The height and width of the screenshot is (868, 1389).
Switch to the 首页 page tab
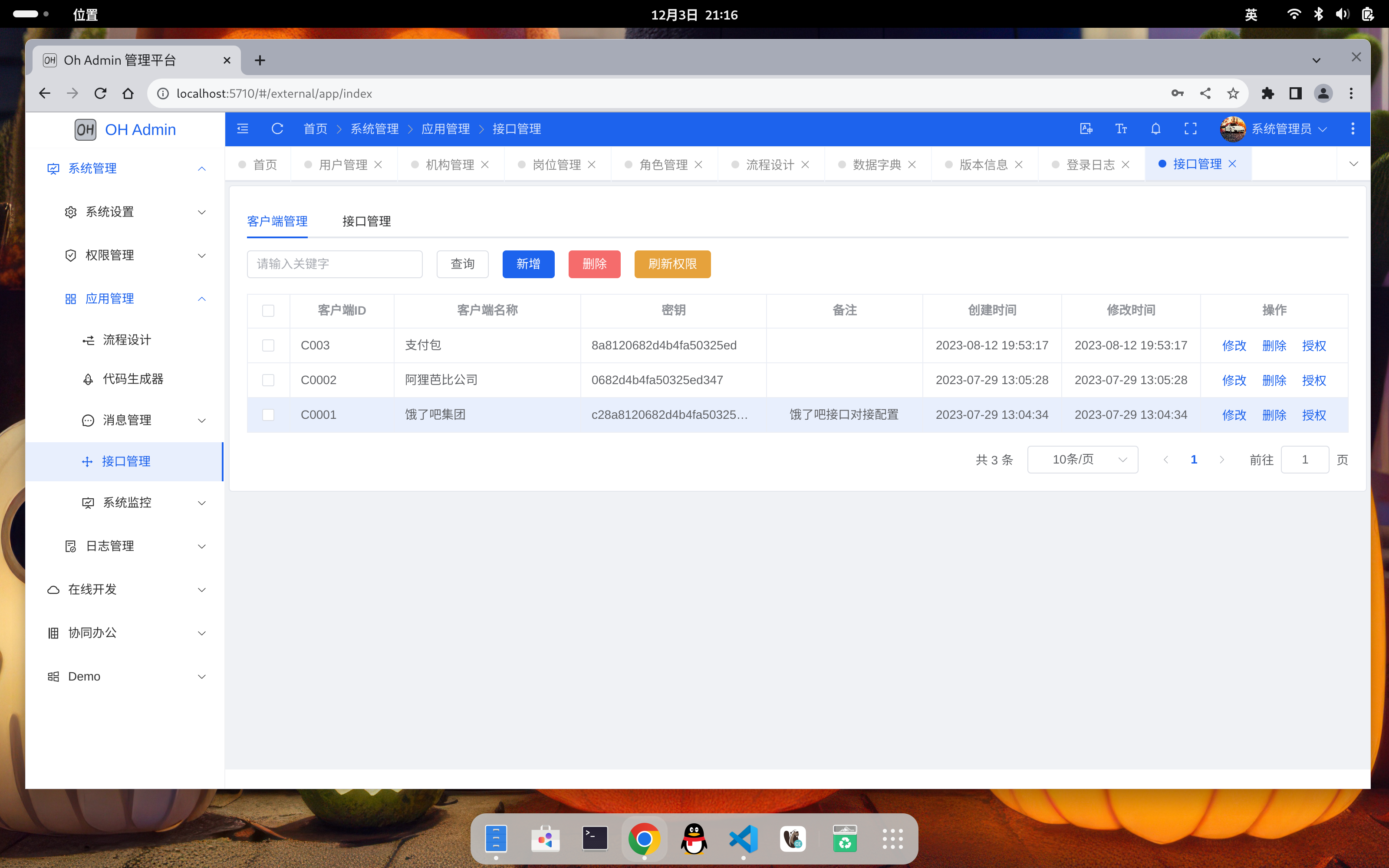pyautogui.click(x=258, y=165)
